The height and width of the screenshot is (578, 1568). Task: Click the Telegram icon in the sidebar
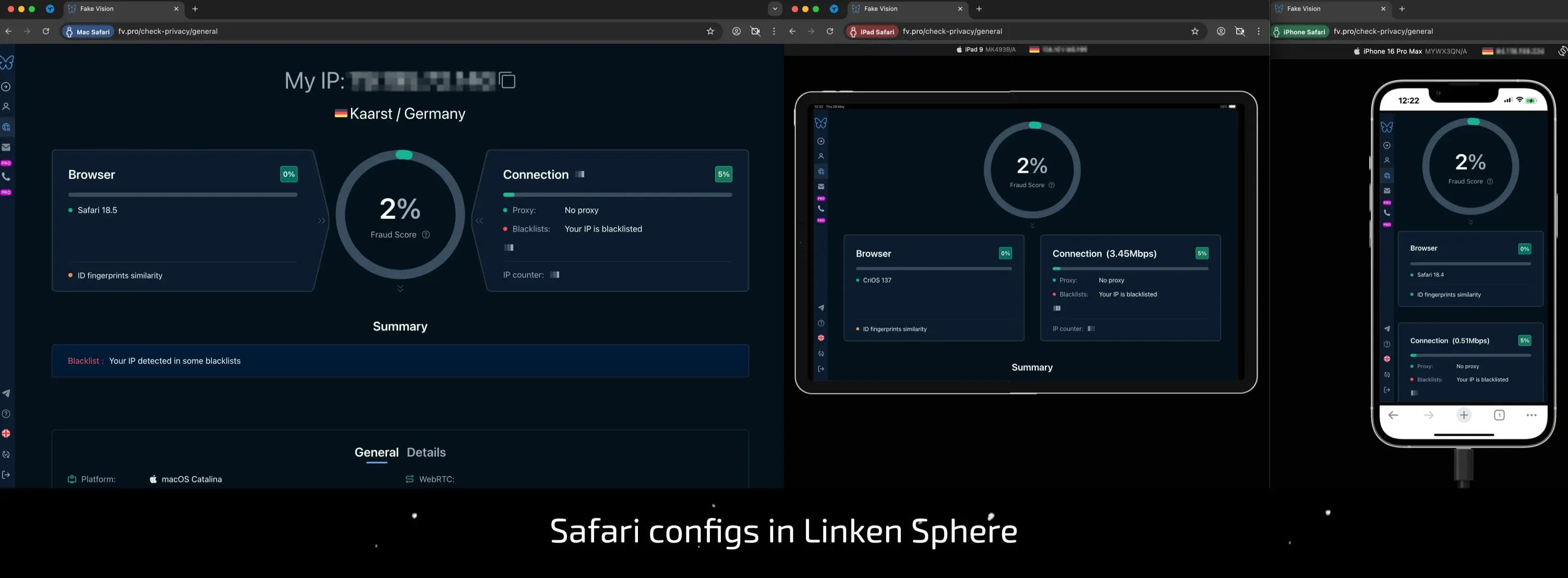pyautogui.click(x=6, y=393)
